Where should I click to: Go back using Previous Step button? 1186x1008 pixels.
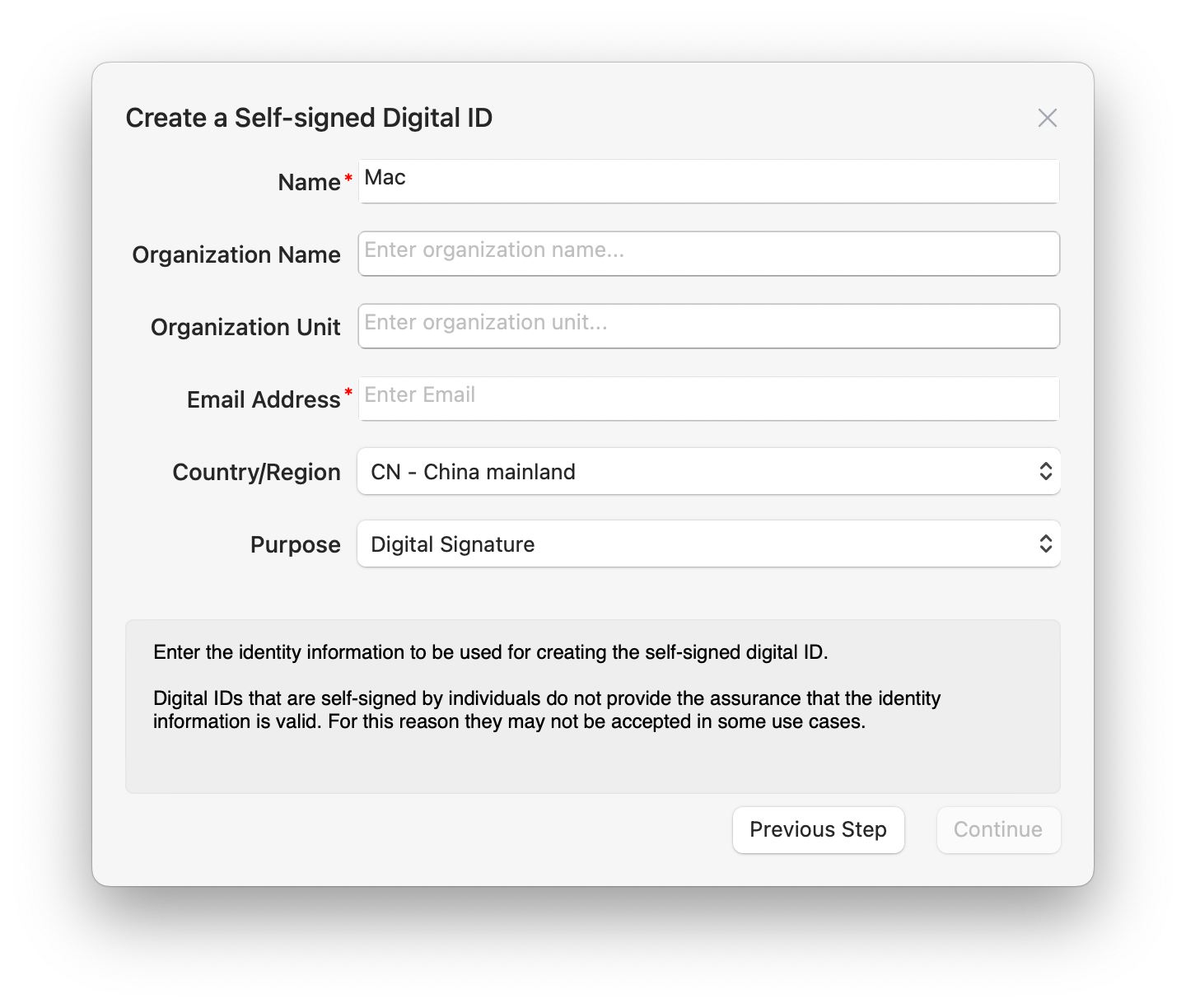[818, 830]
